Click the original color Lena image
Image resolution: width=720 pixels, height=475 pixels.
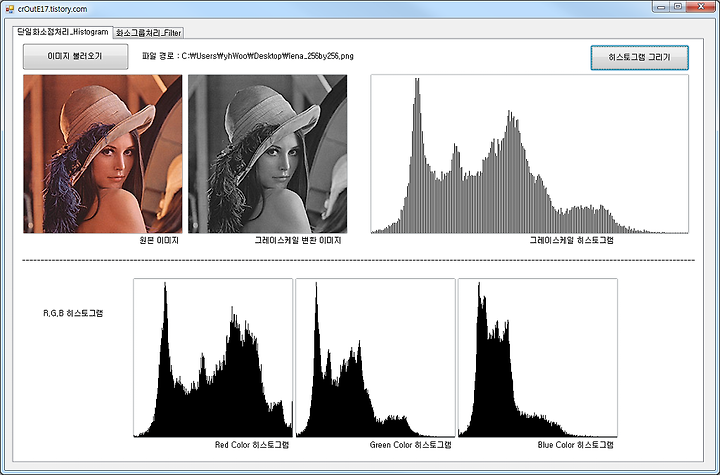point(102,154)
